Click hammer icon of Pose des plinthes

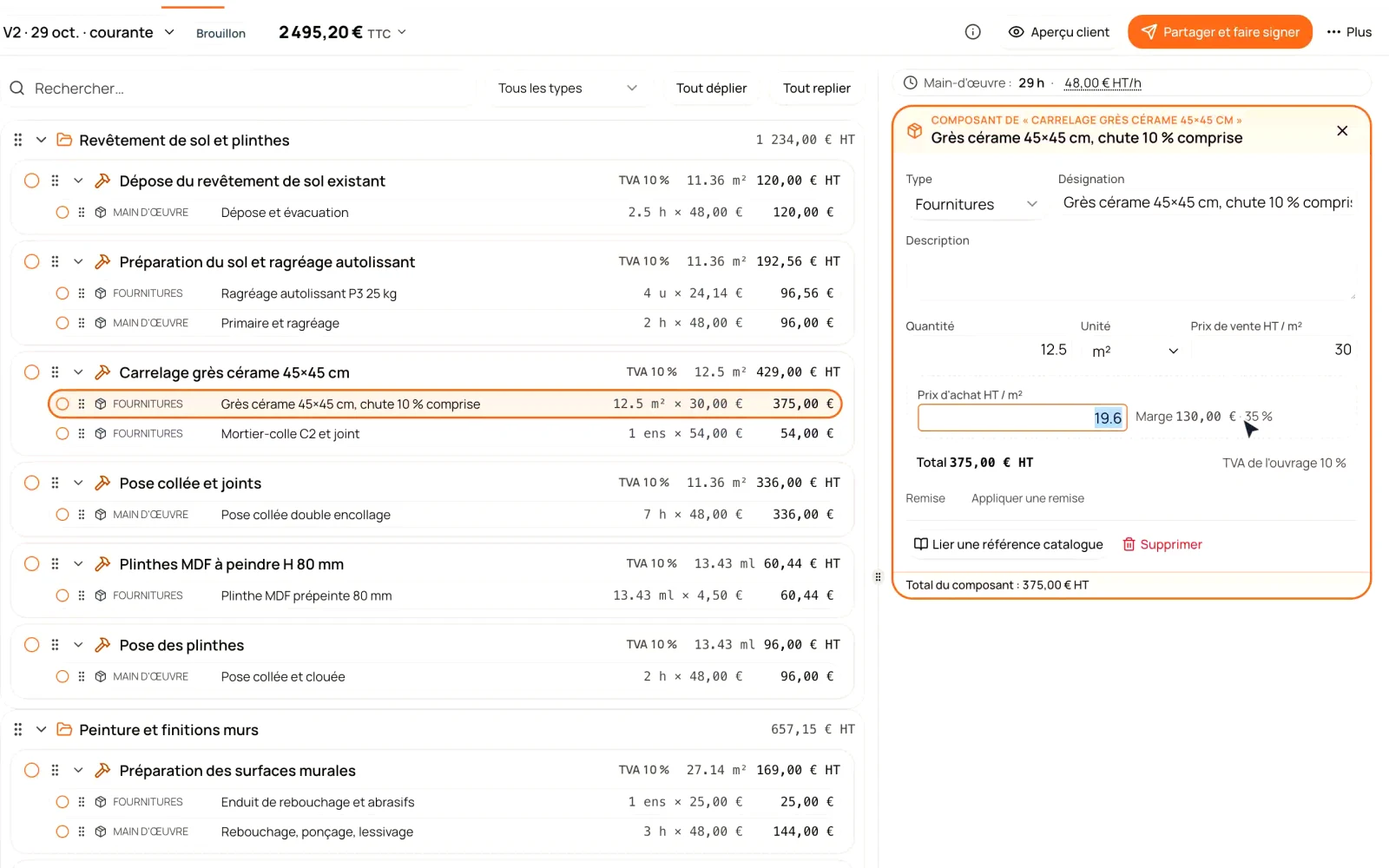[x=102, y=645]
